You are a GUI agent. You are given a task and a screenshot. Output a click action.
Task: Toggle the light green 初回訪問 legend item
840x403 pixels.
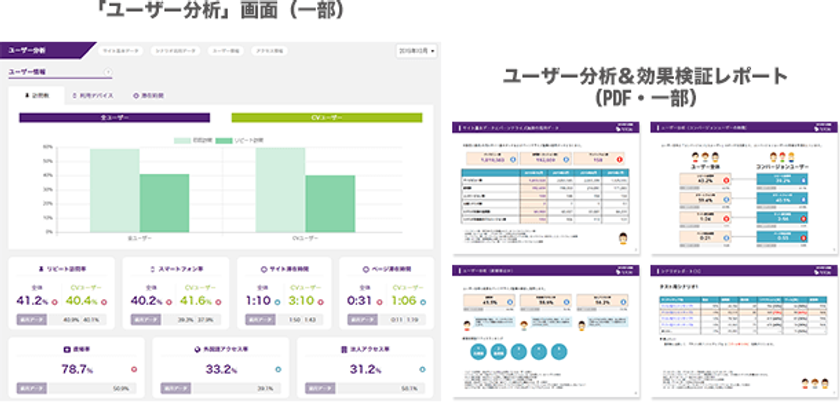tap(191, 140)
